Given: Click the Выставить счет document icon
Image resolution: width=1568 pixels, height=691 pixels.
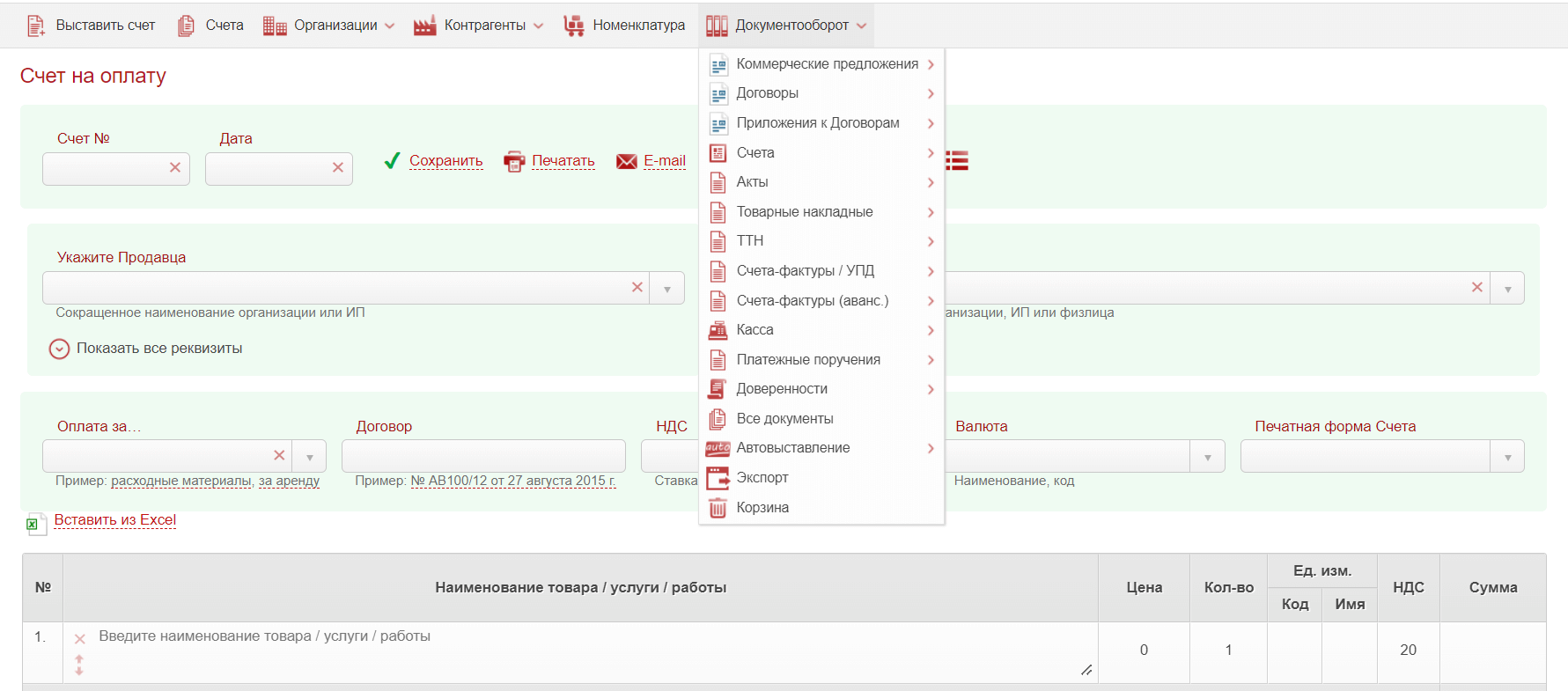Looking at the screenshot, I should pyautogui.click(x=35, y=26).
